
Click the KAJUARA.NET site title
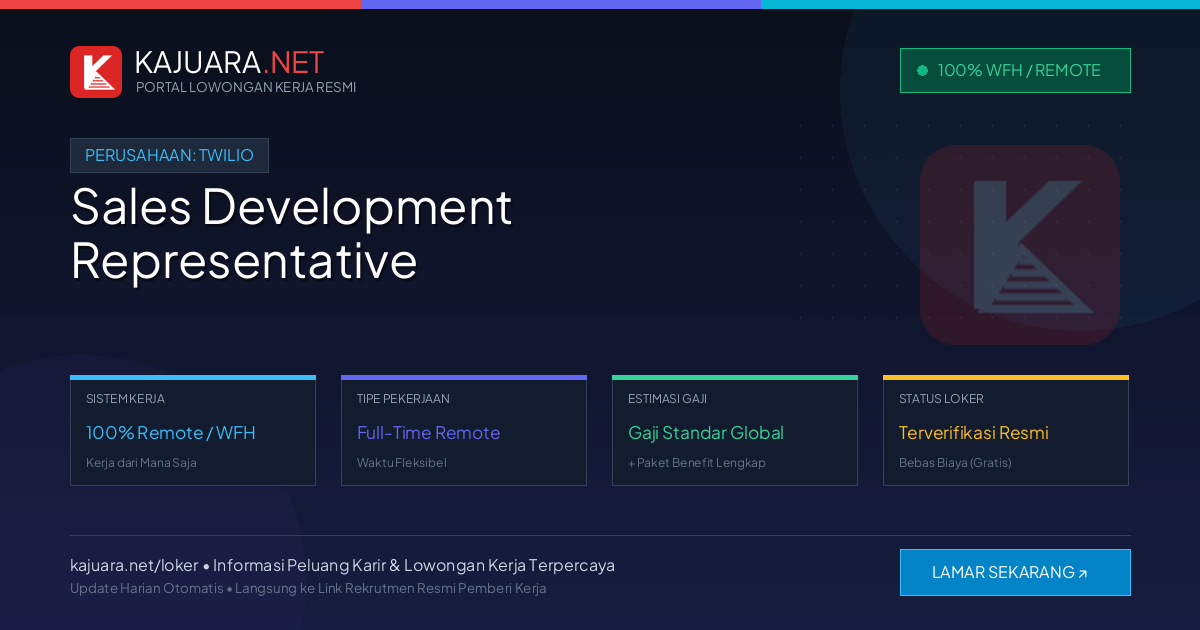coord(229,62)
